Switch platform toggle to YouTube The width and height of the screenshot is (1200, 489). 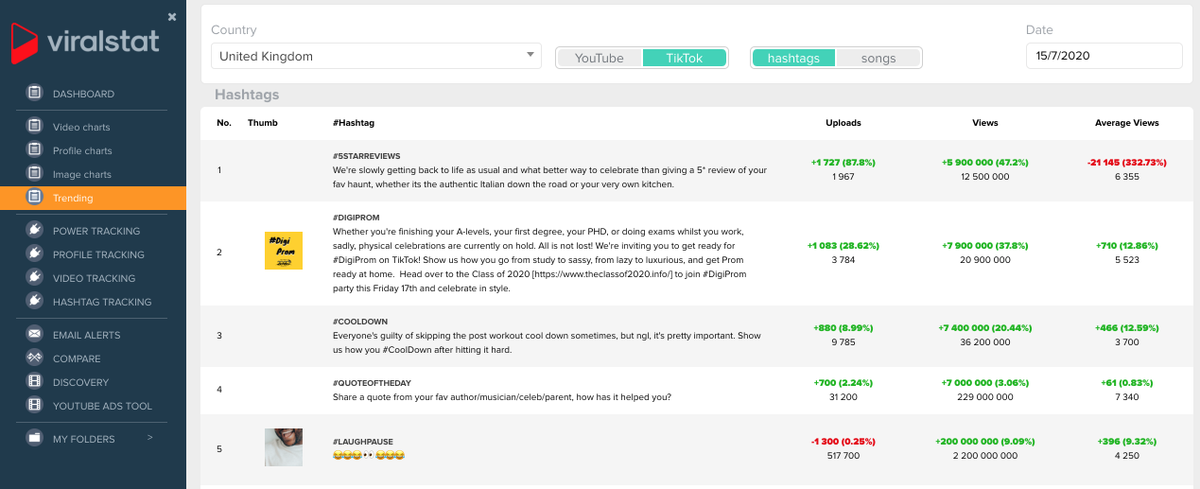(x=599, y=58)
